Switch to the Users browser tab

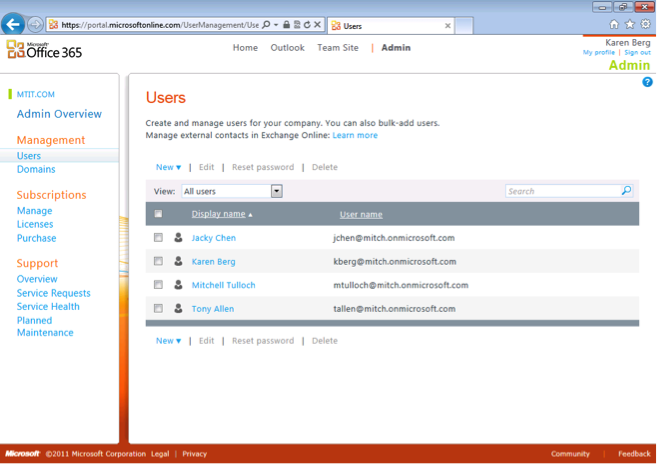tap(391, 26)
